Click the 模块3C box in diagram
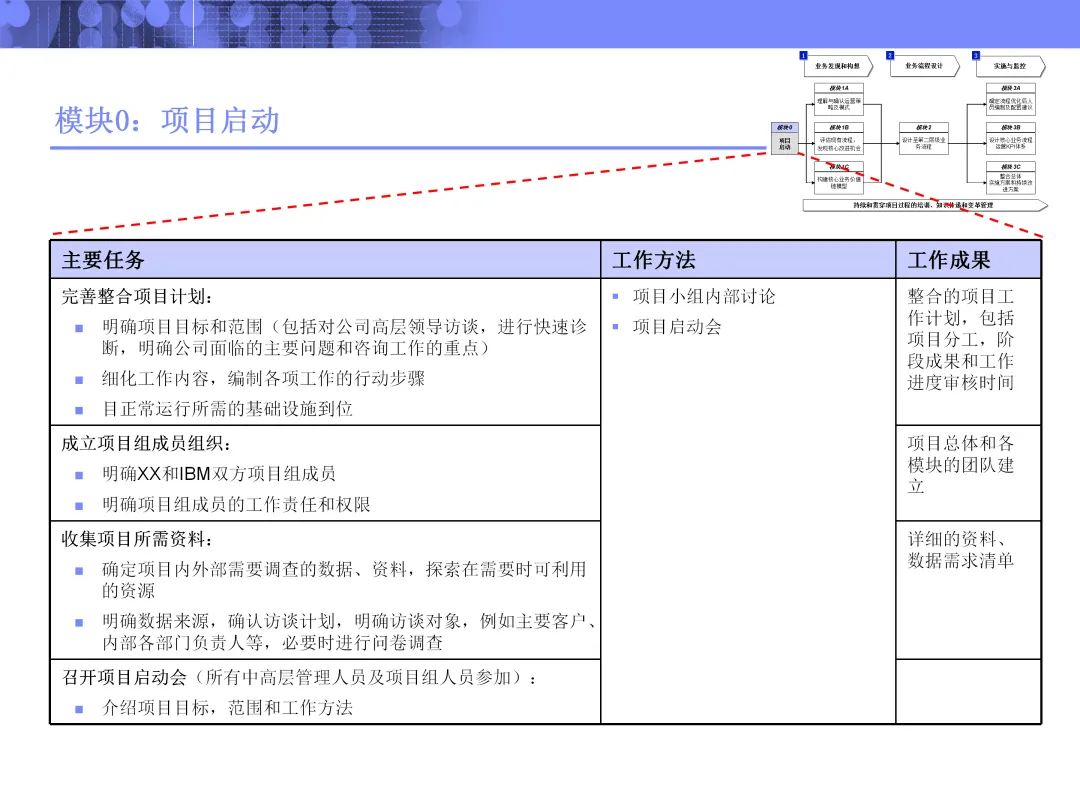 (1010, 178)
